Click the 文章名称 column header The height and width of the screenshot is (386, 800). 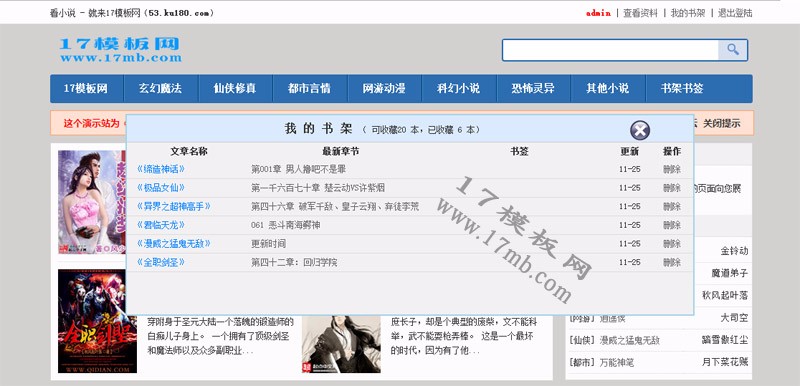(189, 151)
